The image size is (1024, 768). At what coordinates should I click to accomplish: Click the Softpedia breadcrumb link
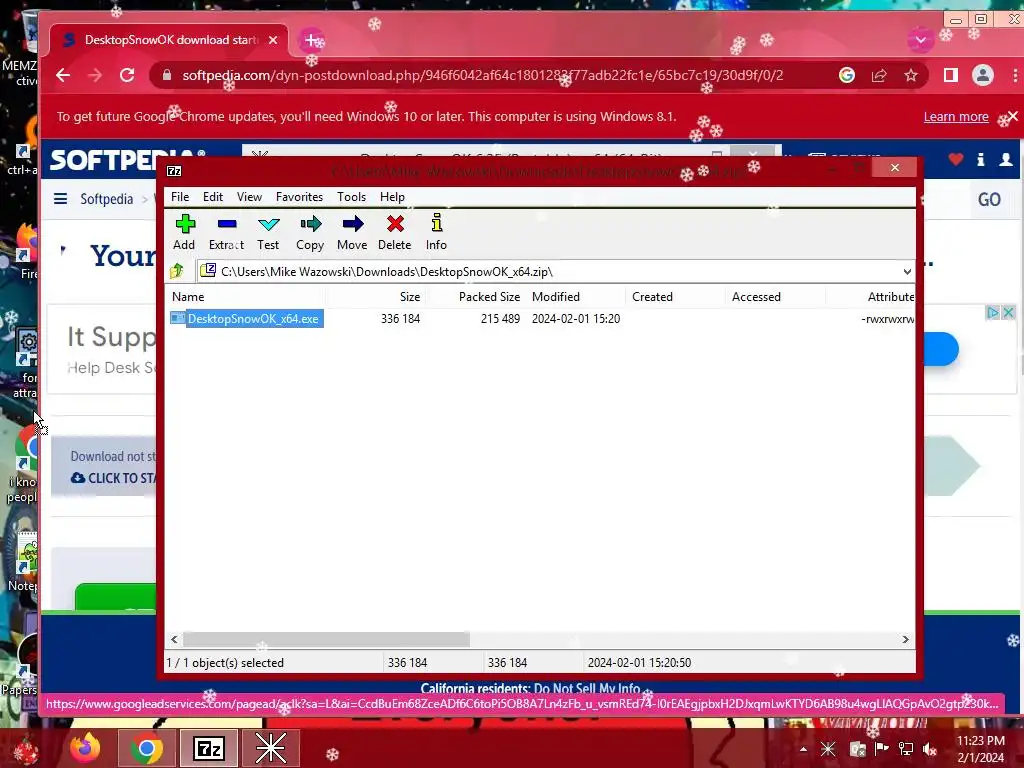click(106, 199)
